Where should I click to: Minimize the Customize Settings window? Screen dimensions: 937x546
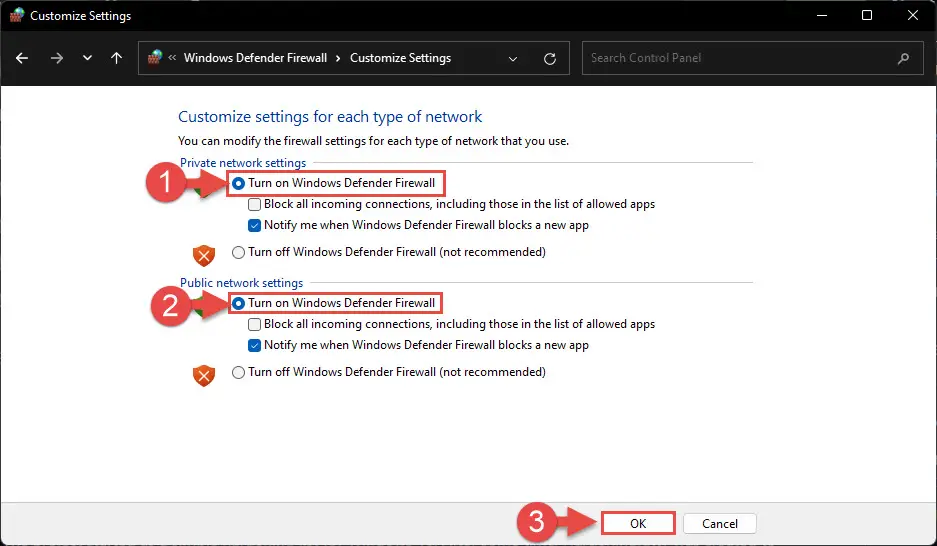pos(822,15)
